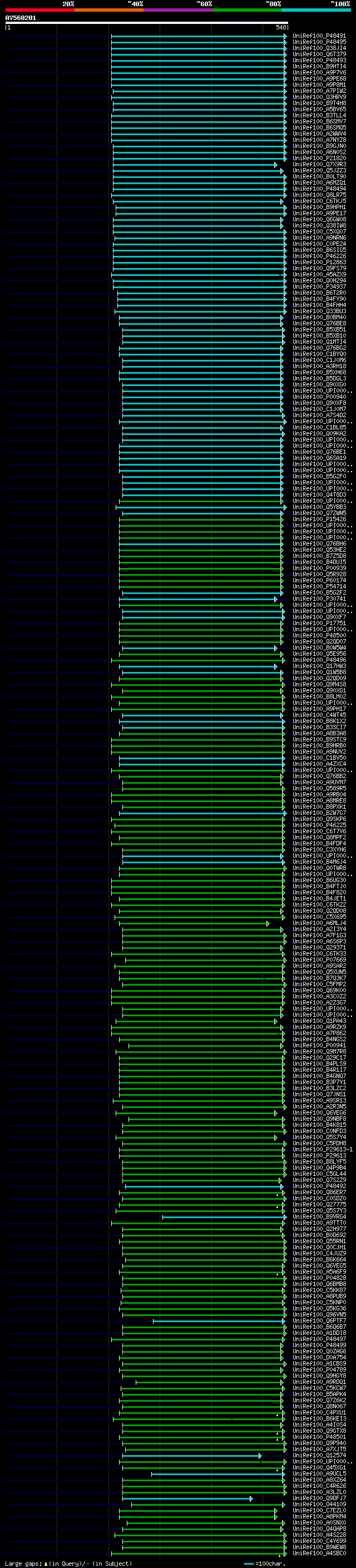The width and height of the screenshot is (356, 1568).
Task: Select hit label UniRef100_C1BV50
Action: pos(319,758)
